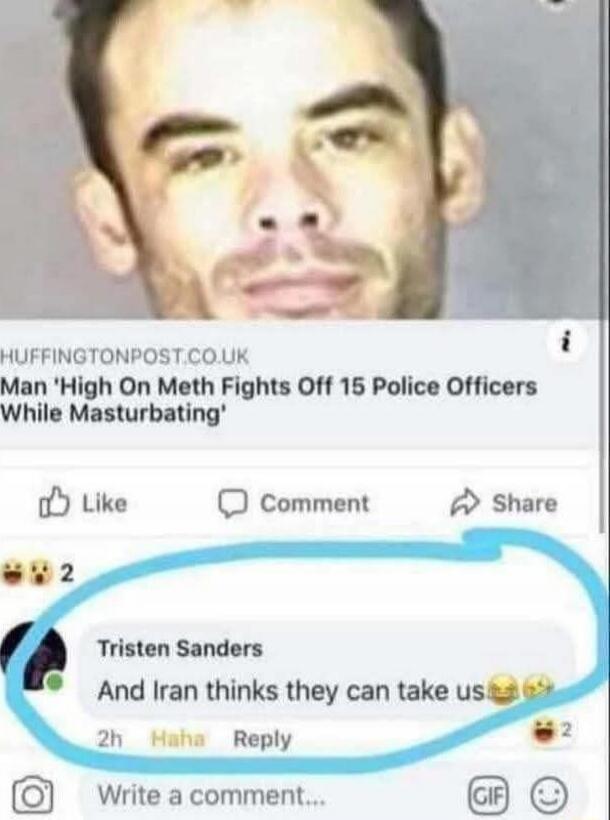Click the 2h comment timestamp

(110, 739)
